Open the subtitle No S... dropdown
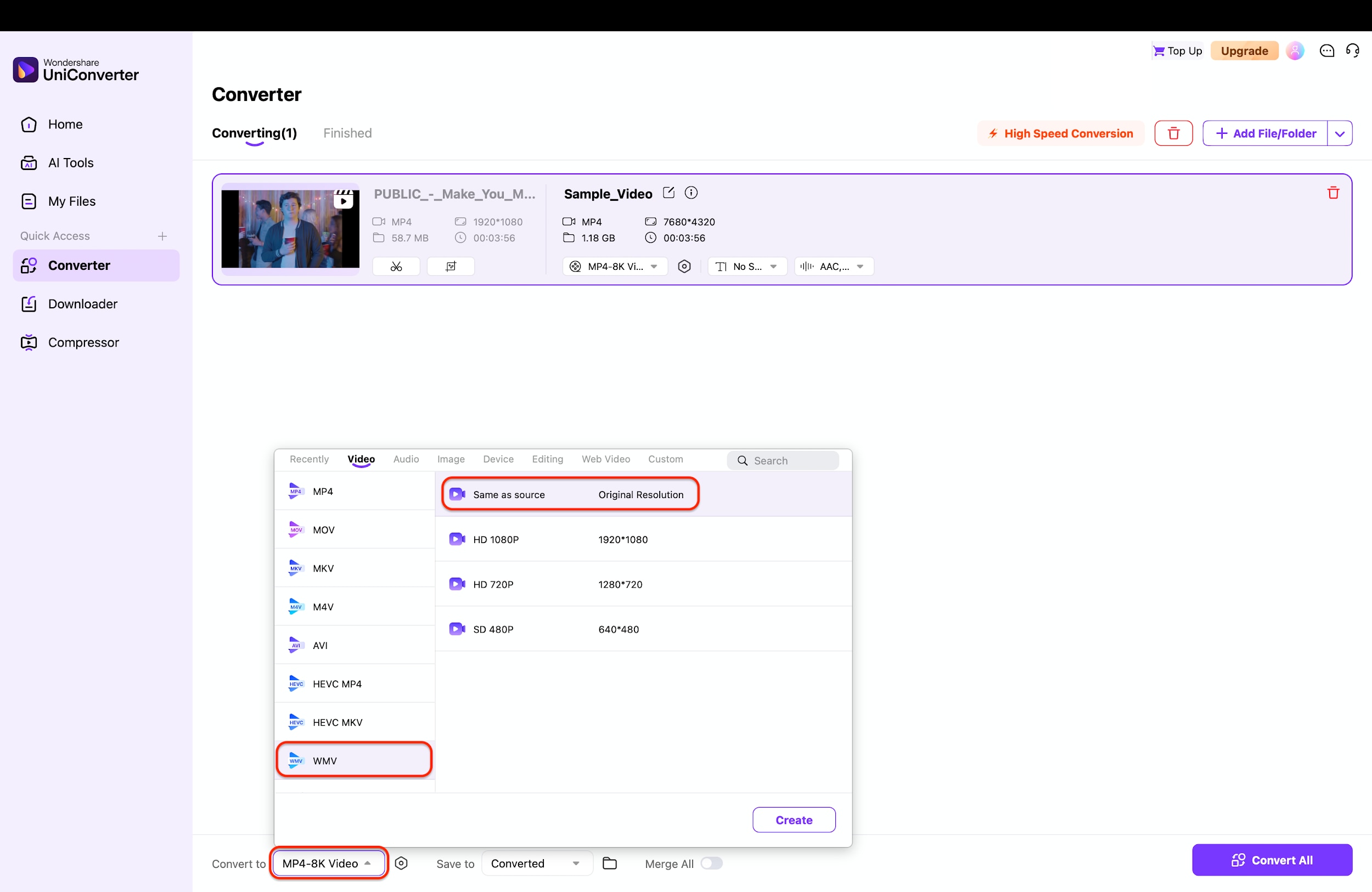The height and width of the screenshot is (892, 1372). [x=746, y=266]
